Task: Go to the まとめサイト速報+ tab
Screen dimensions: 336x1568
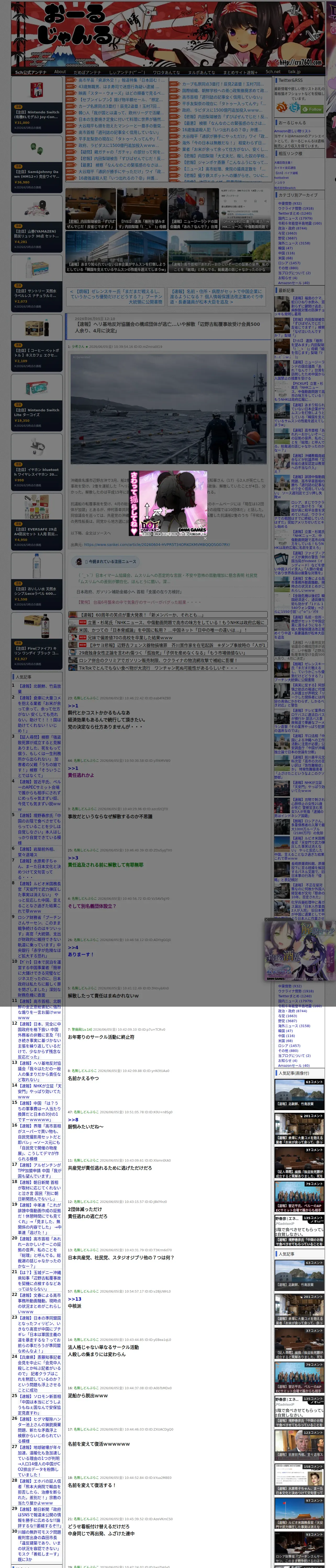Action: 240,72
